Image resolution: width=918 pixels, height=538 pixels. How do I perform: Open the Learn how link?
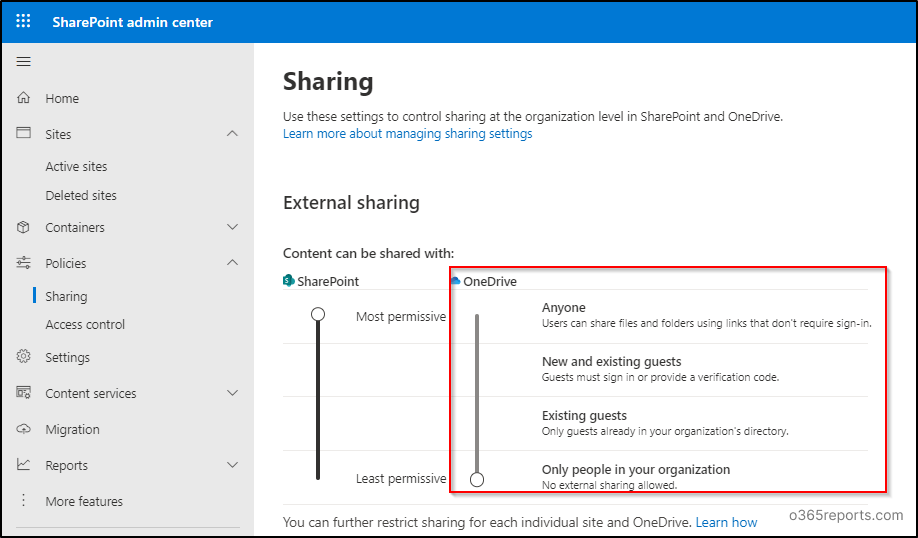tap(726, 522)
